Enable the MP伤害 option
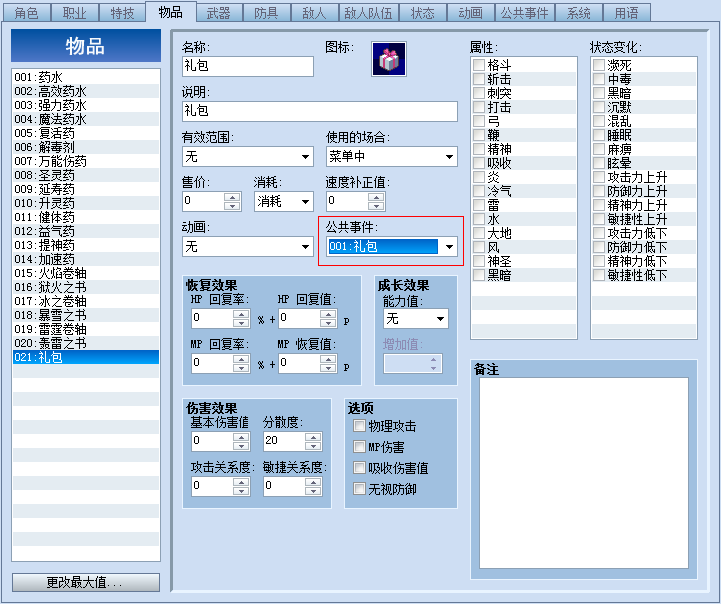This screenshot has width=721, height=604. point(359,446)
